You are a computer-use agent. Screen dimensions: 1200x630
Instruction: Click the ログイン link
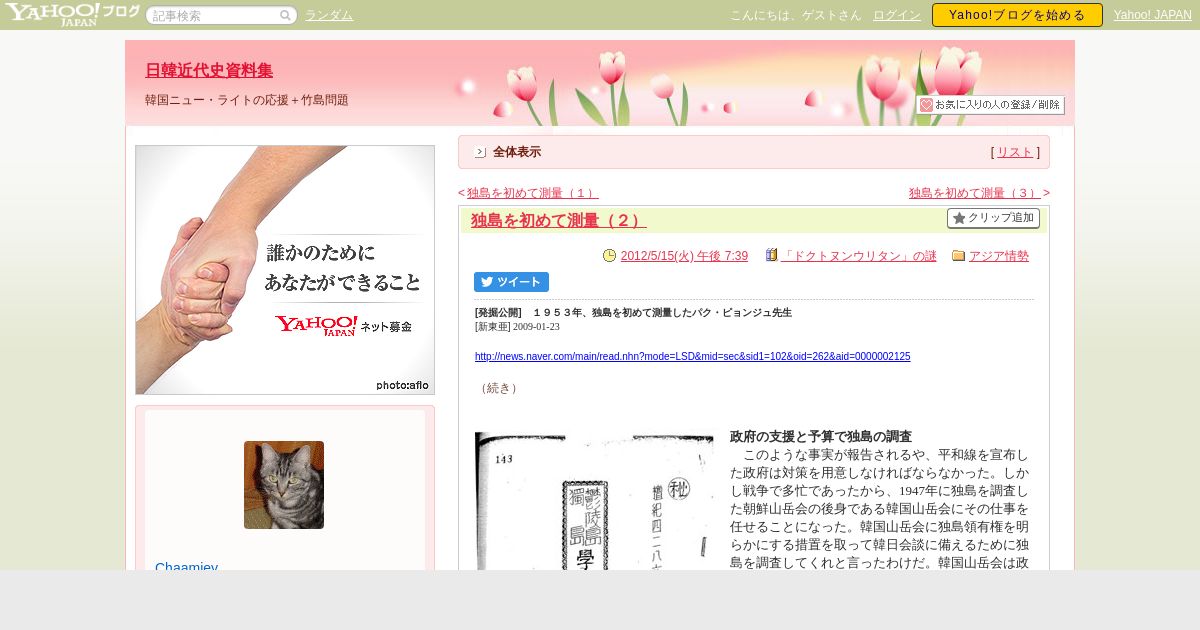897,15
